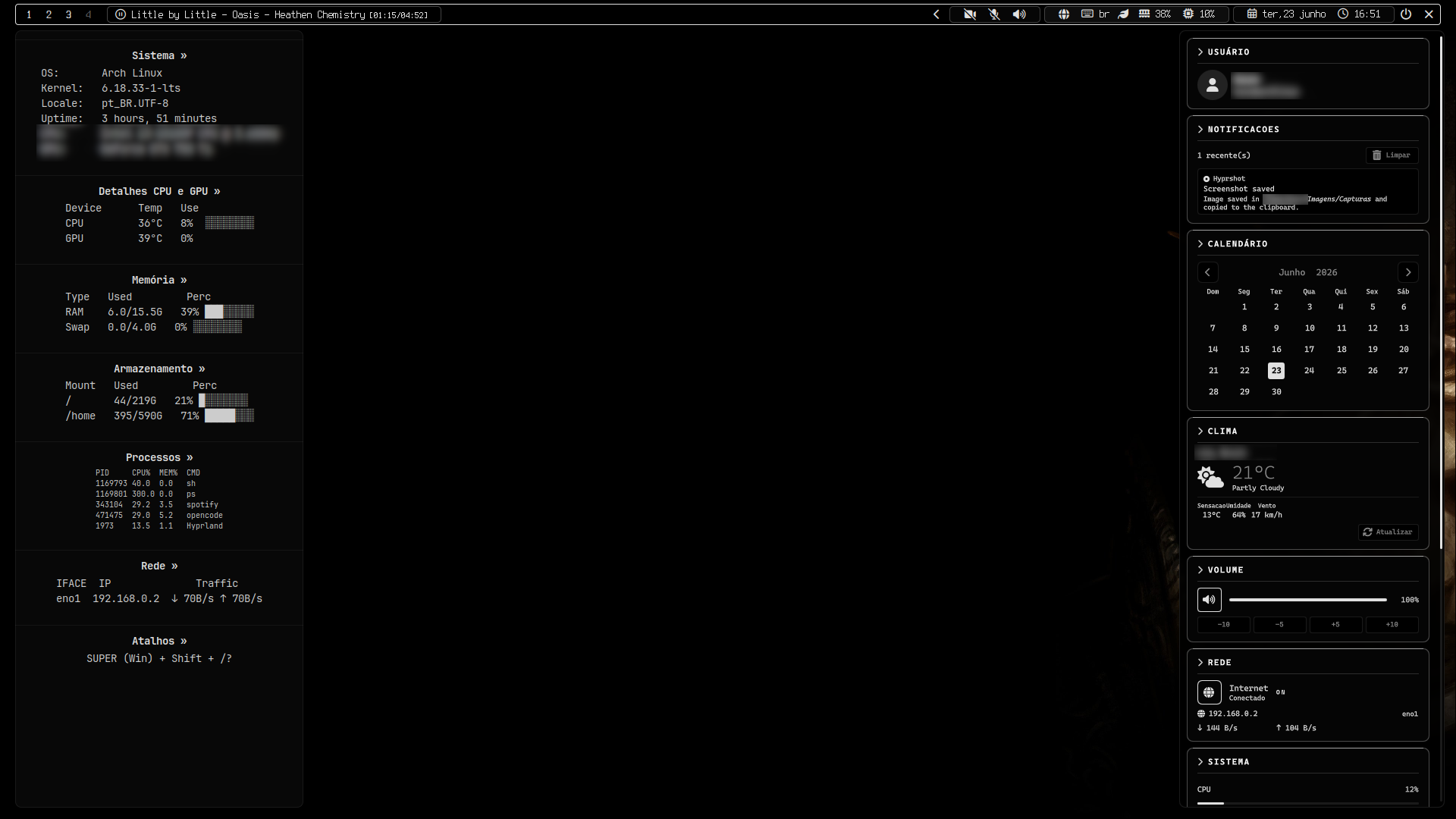Clear notifications with Limpar button
The width and height of the screenshot is (1456, 819).
tap(1392, 155)
